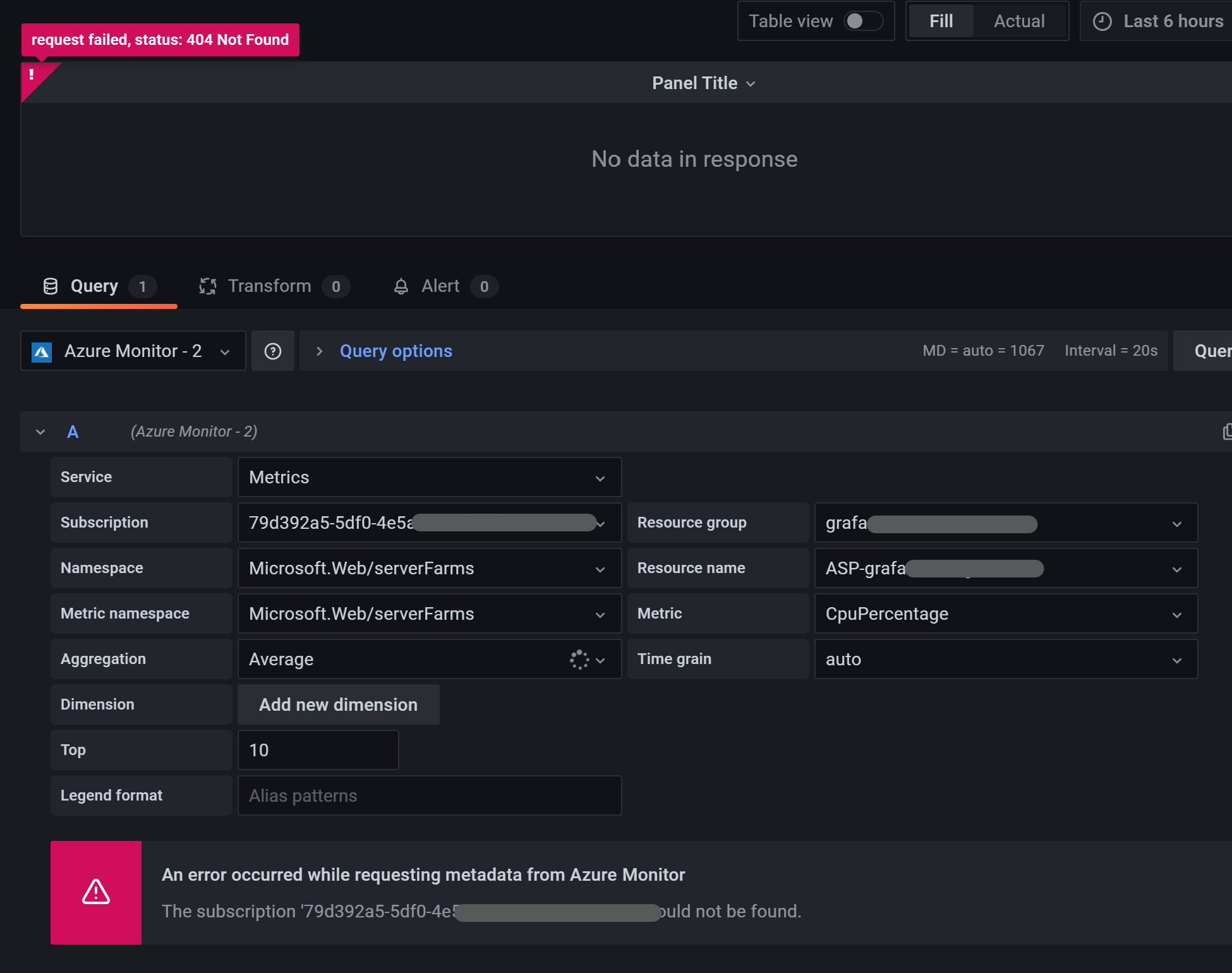The height and width of the screenshot is (973, 1232).
Task: Enable the Table view toggle
Action: tap(864, 21)
